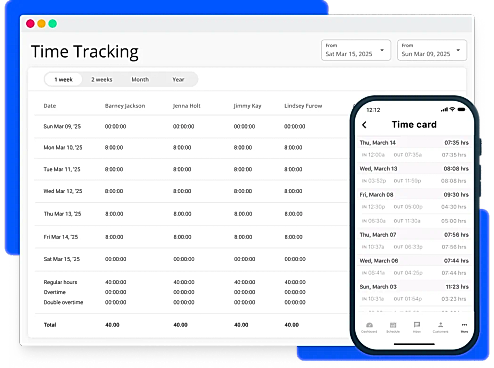Click the Total row label
This screenshot has height=368, width=494.
(50, 325)
